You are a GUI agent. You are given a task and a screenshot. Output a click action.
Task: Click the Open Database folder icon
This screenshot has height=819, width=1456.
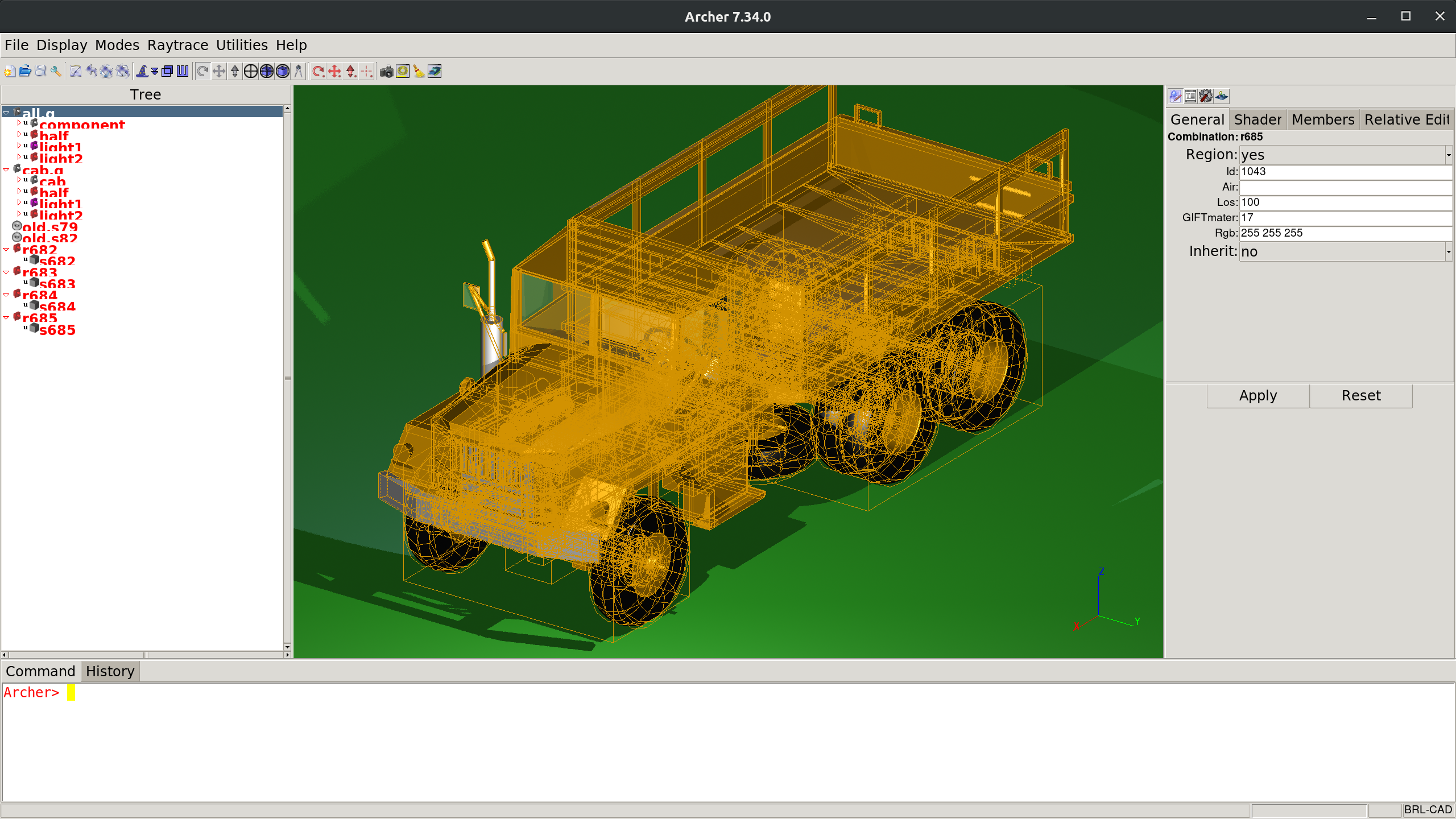point(24,71)
